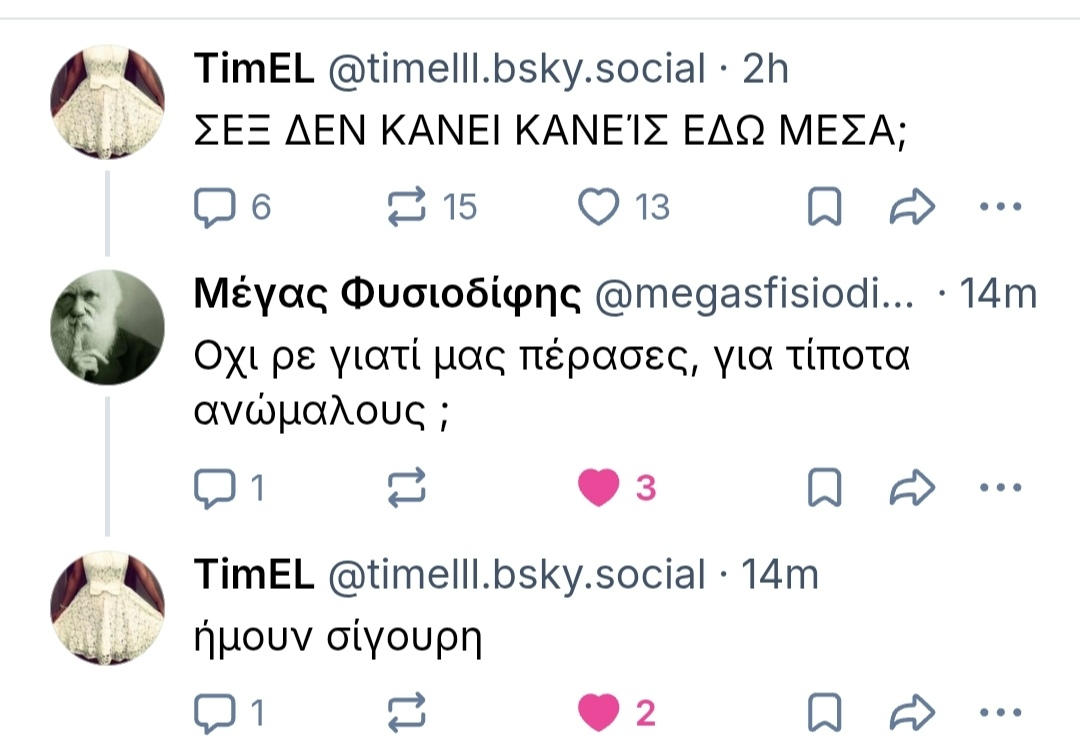Open Μέγας Φυσιοδίφης's profile avatar
The width and height of the screenshot is (1080, 749).
coord(107,327)
